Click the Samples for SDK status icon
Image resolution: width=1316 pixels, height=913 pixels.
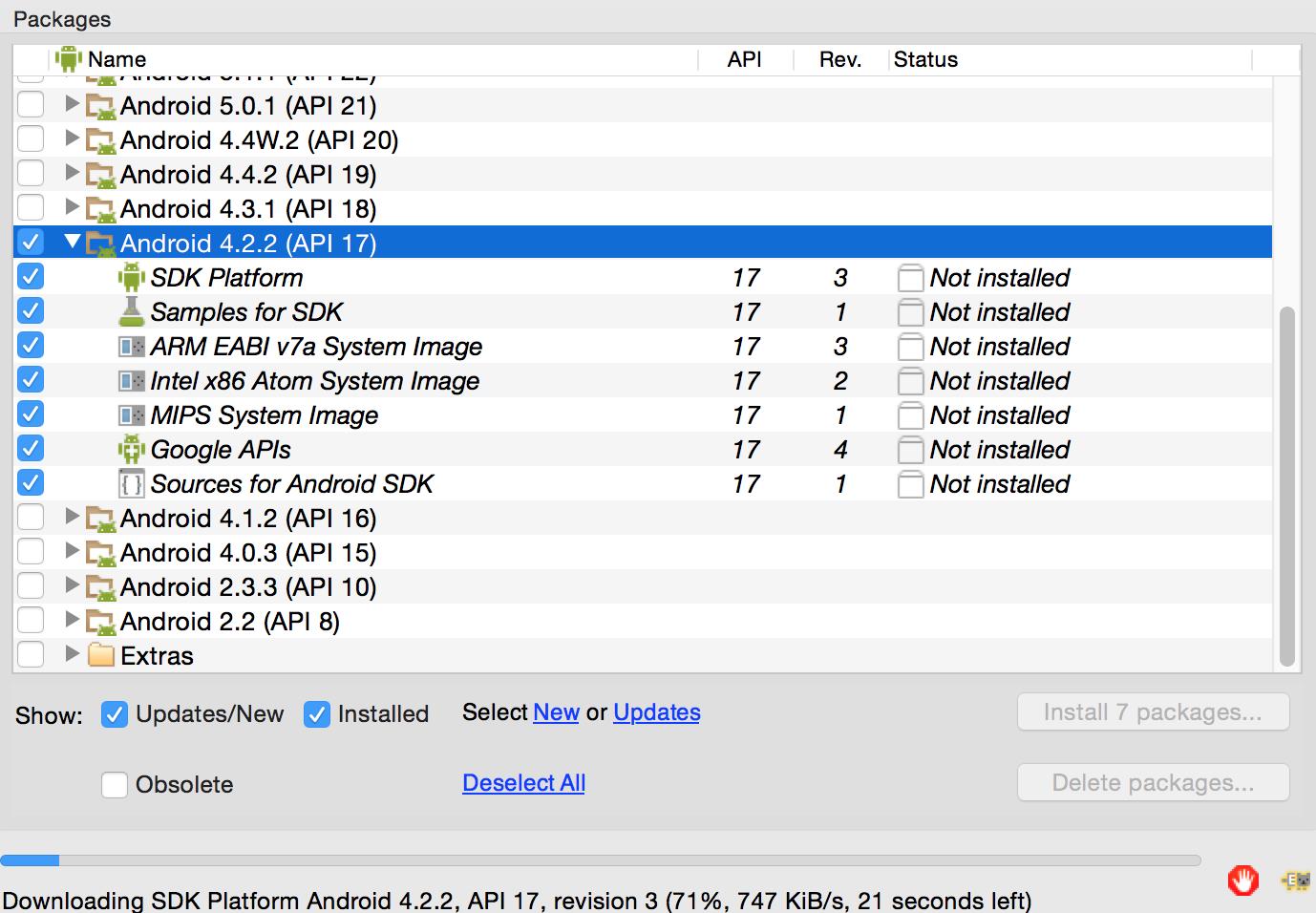click(x=911, y=312)
